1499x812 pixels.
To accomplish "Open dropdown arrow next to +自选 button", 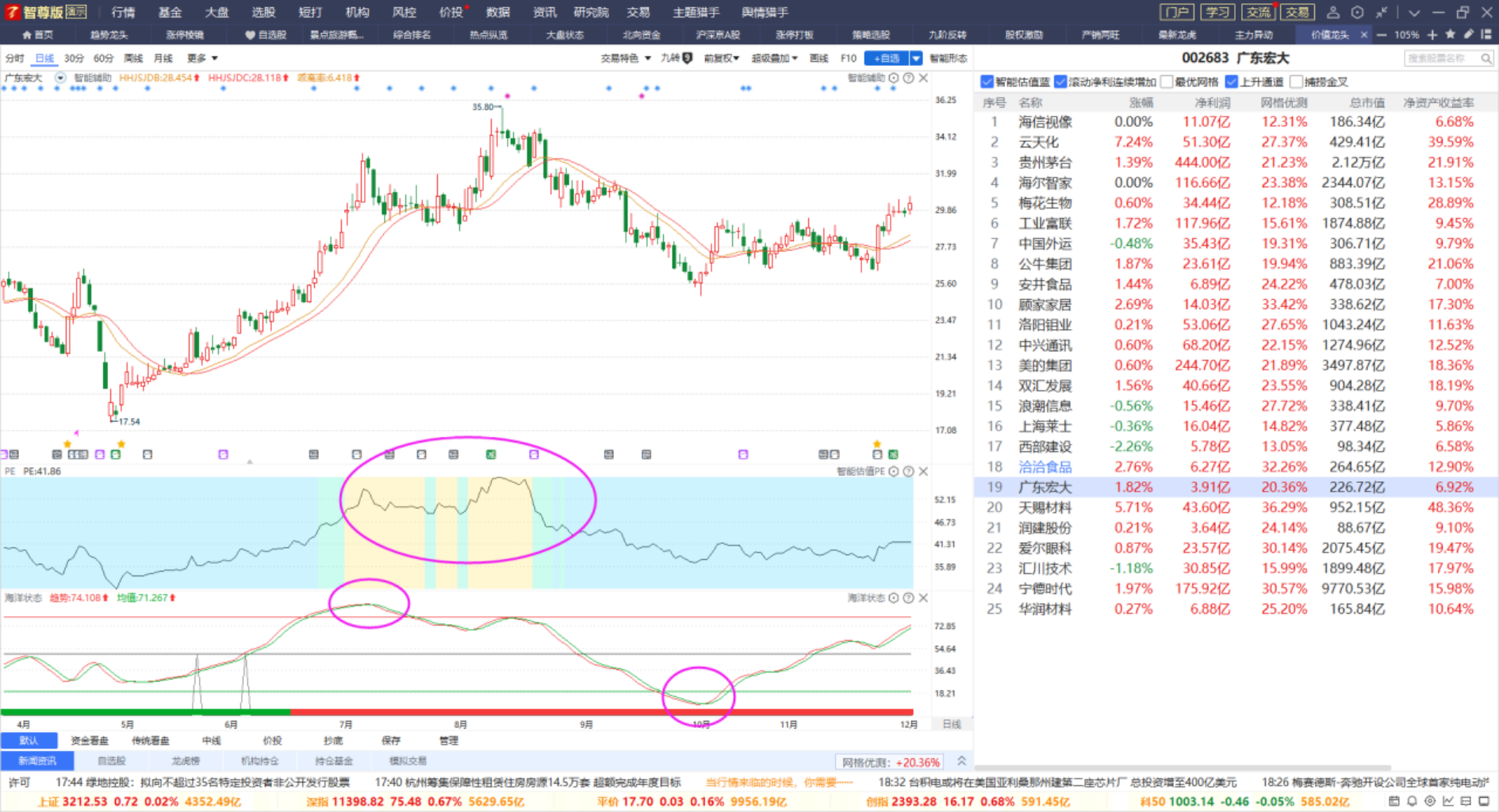I will 916,58.
